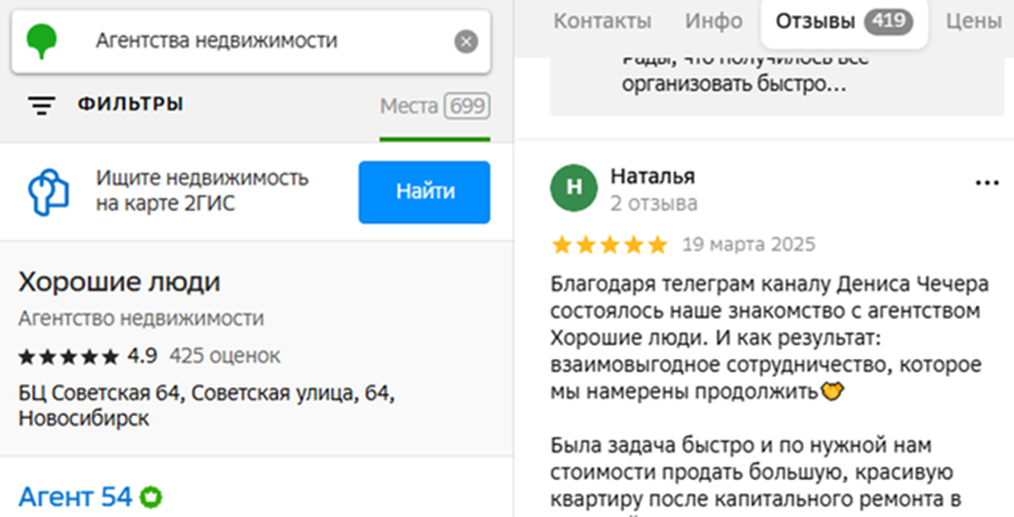The image size is (1014, 517).
Task: Click the blue Найти button
Action: [x=424, y=192]
